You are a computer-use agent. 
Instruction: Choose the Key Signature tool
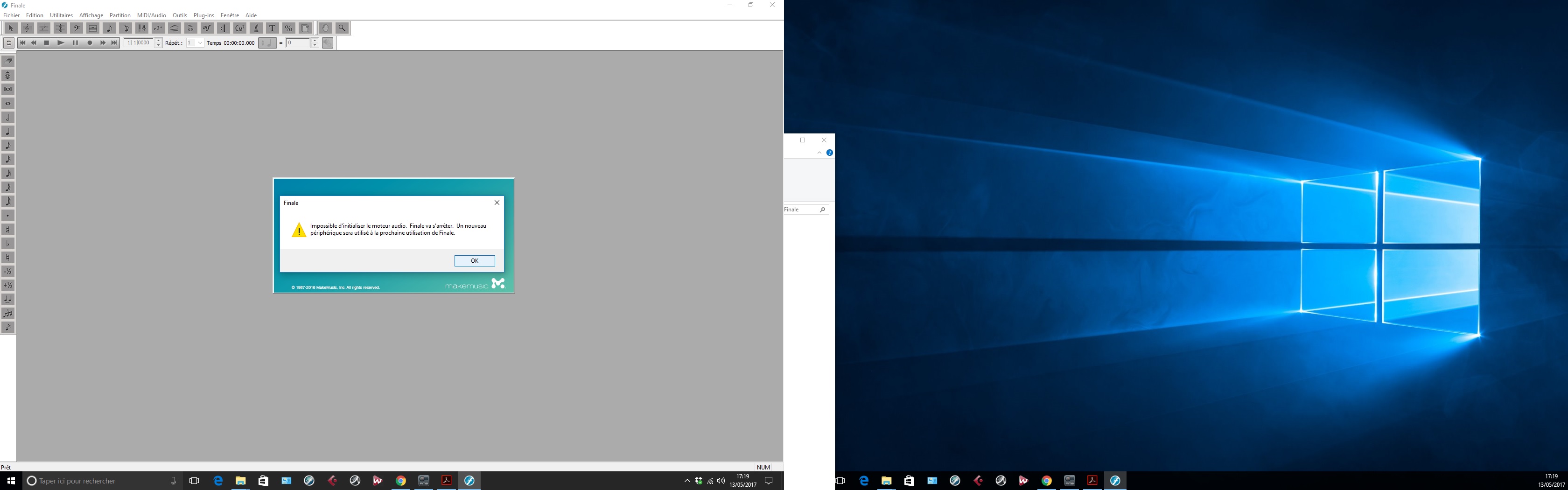click(x=43, y=28)
